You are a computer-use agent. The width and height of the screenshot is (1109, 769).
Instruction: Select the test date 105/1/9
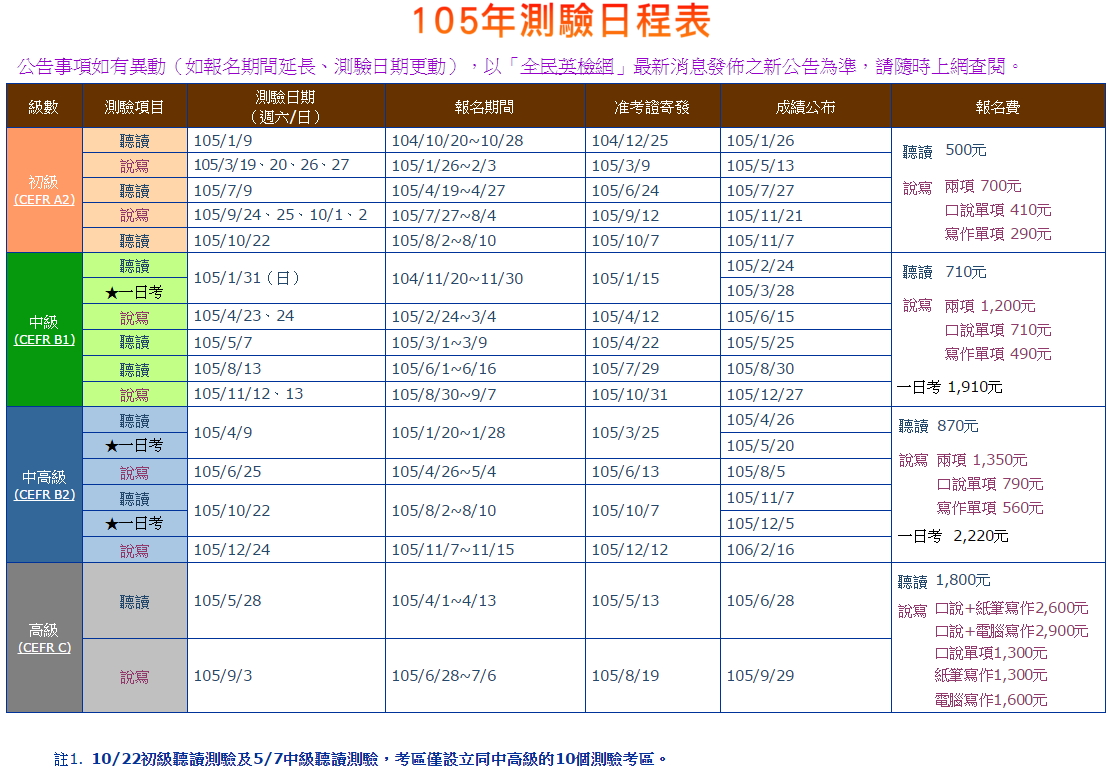[223, 141]
